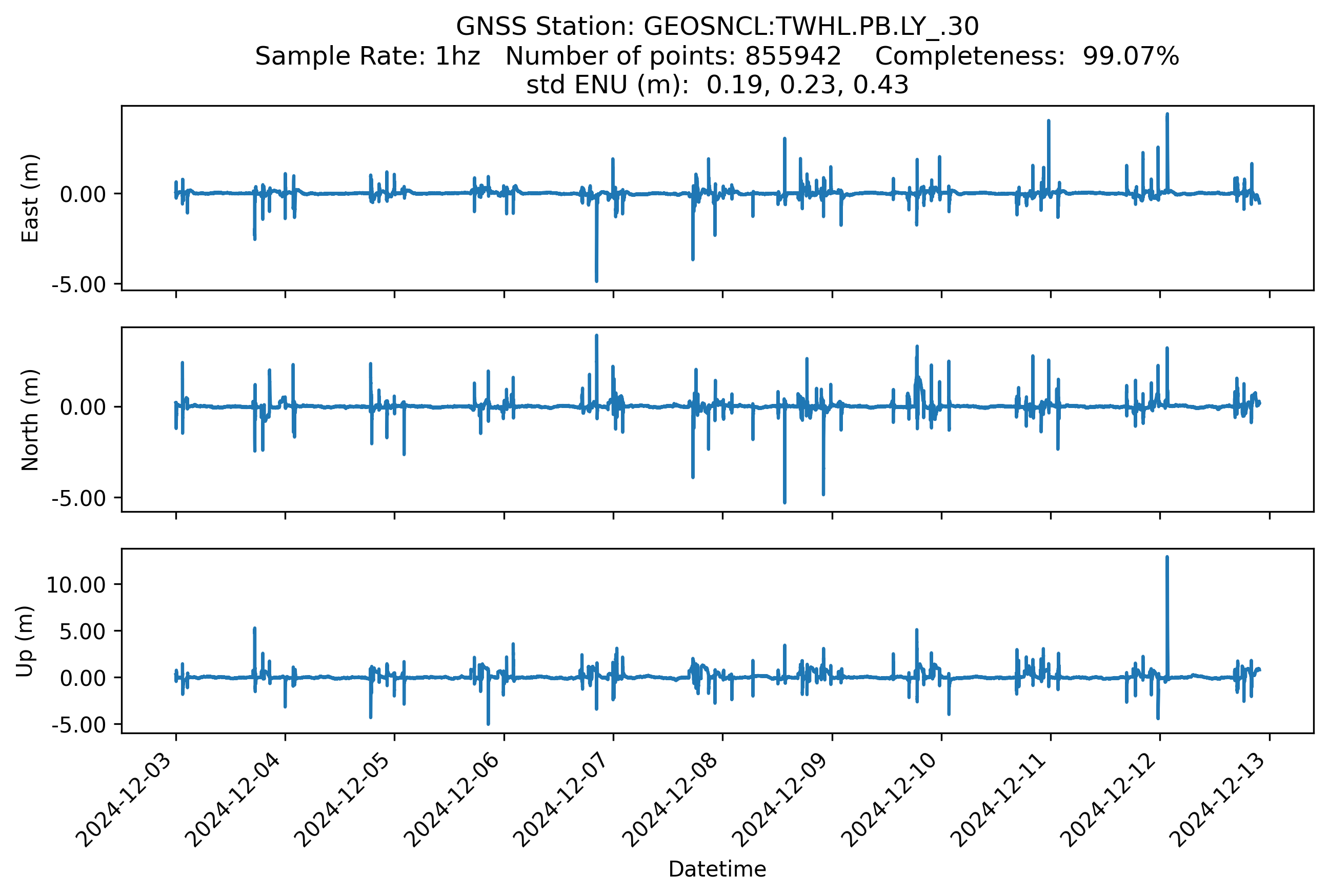Click the 10.00 tick on Up axis
This screenshot has width=1329, height=896.
[76, 584]
